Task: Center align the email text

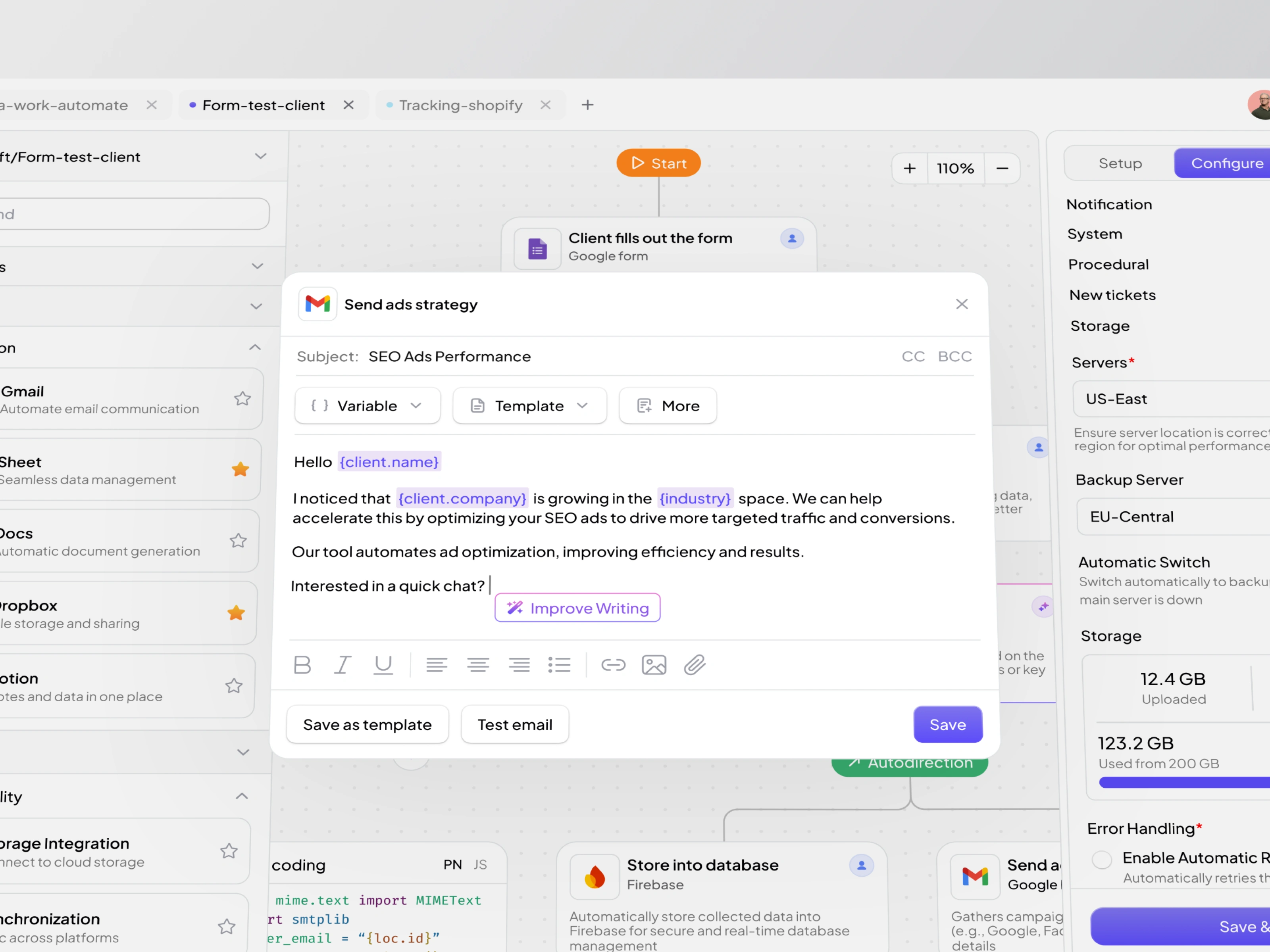Action: click(478, 664)
